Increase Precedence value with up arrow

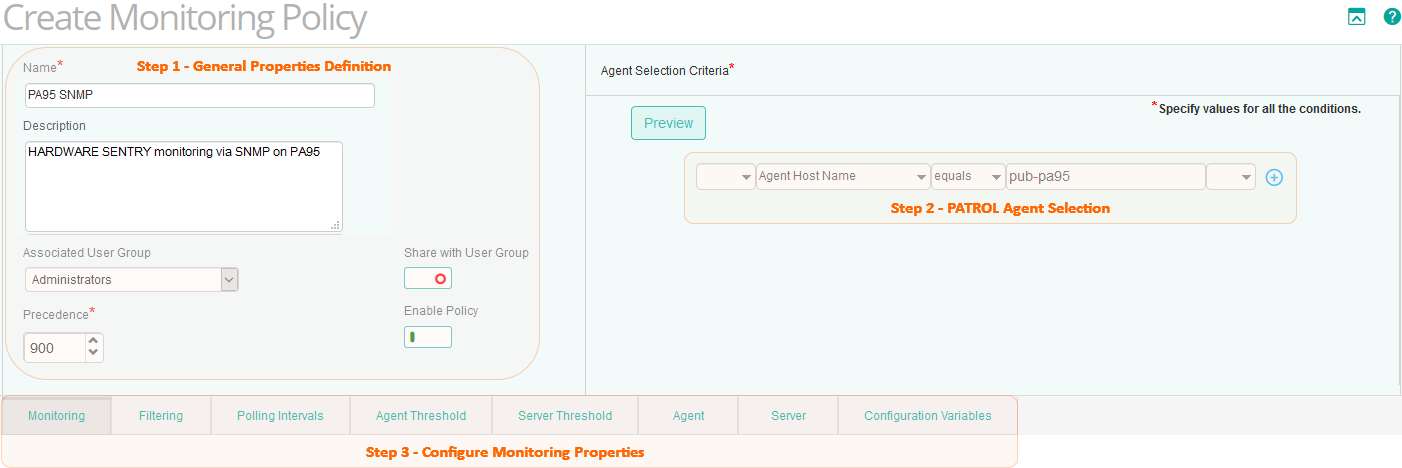click(x=94, y=341)
